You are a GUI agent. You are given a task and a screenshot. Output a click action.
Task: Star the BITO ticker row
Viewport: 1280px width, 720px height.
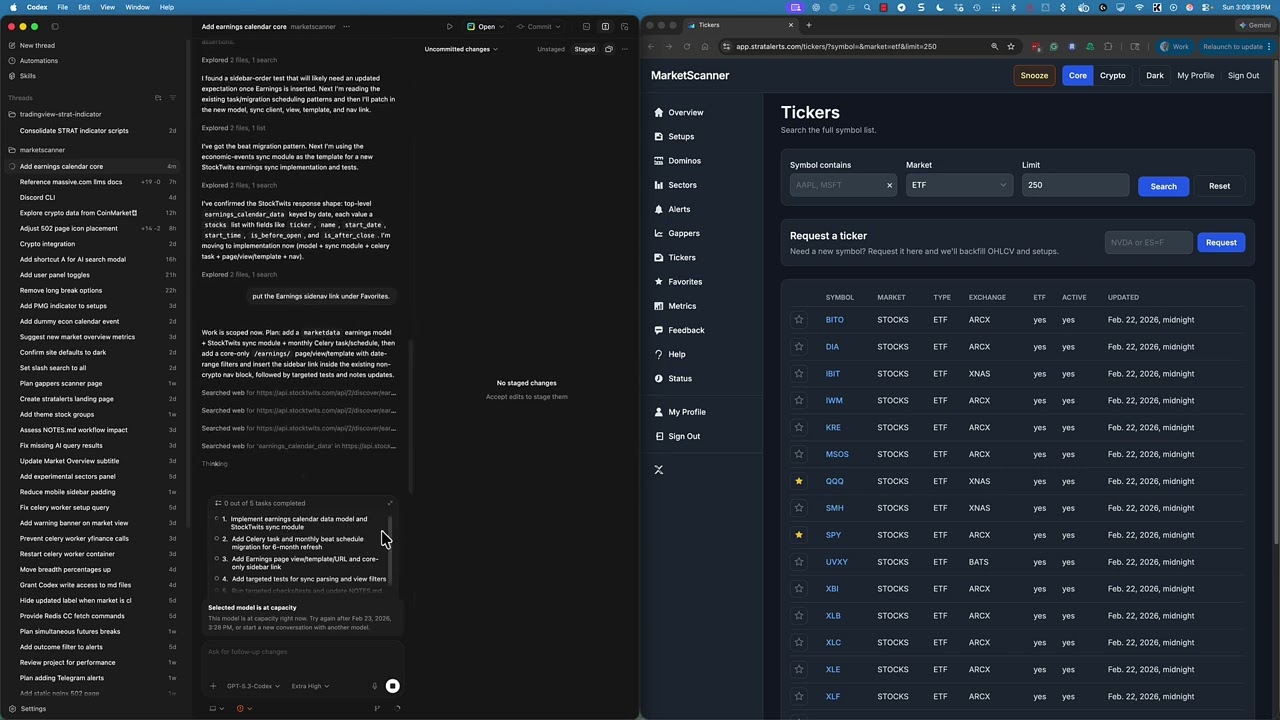(x=799, y=320)
